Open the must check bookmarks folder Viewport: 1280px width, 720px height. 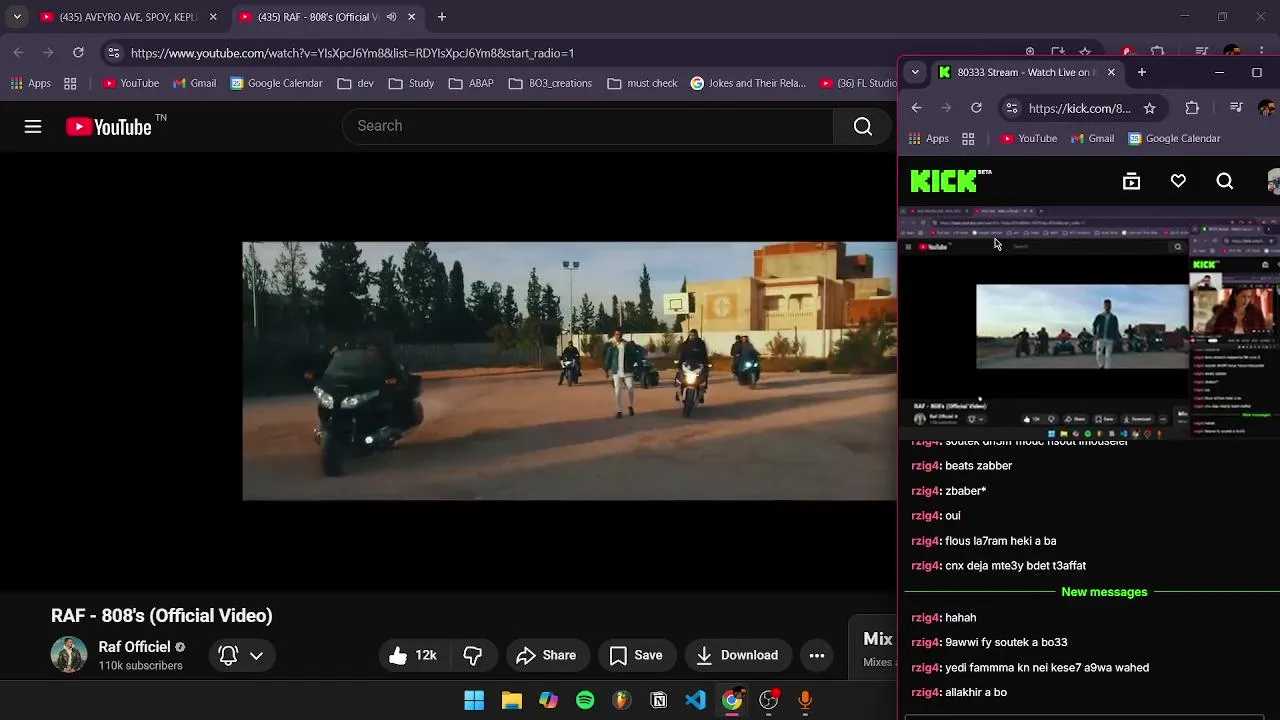pos(642,83)
